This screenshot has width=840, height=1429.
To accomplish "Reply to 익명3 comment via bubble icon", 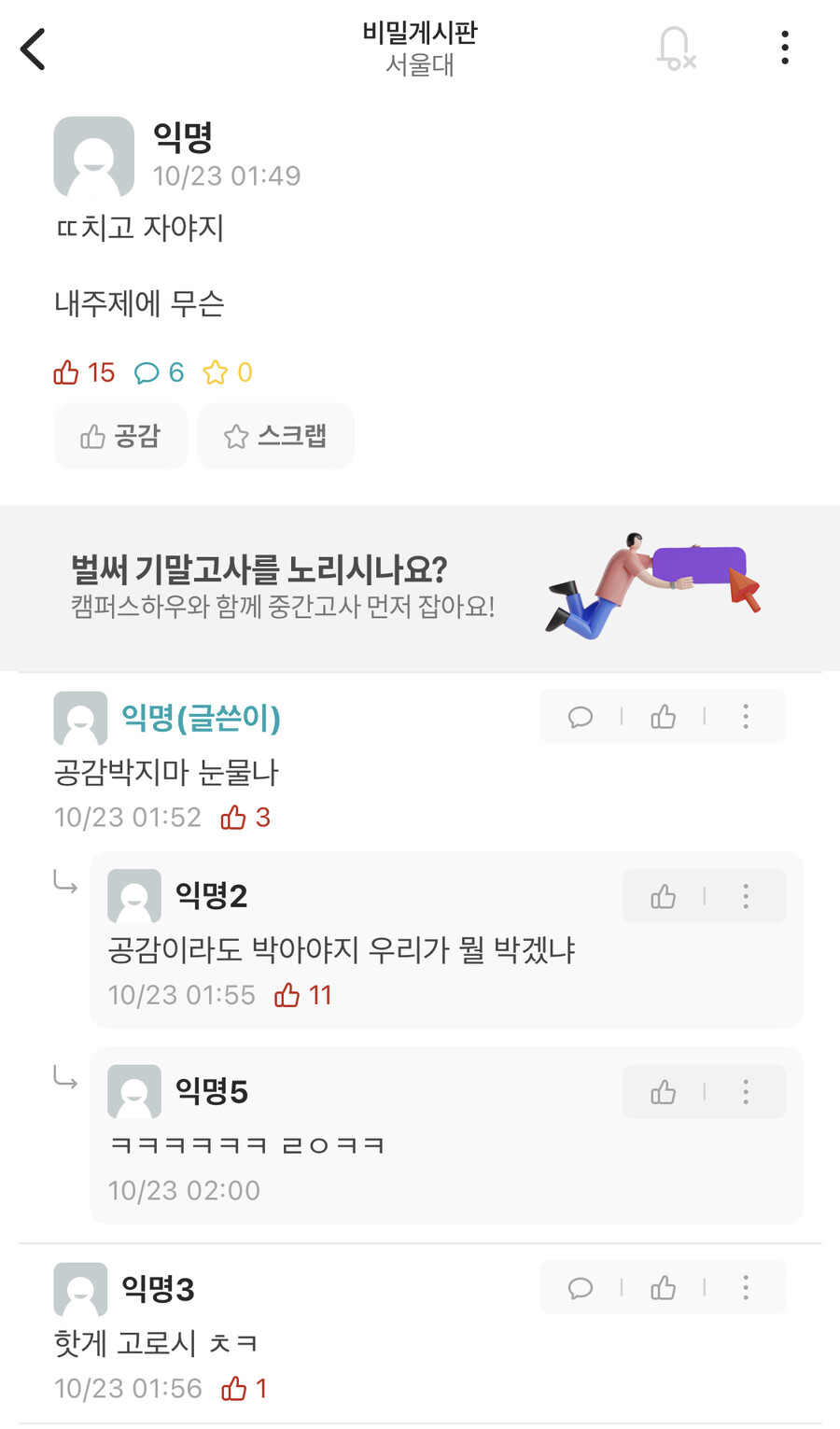I will pyautogui.click(x=581, y=1289).
